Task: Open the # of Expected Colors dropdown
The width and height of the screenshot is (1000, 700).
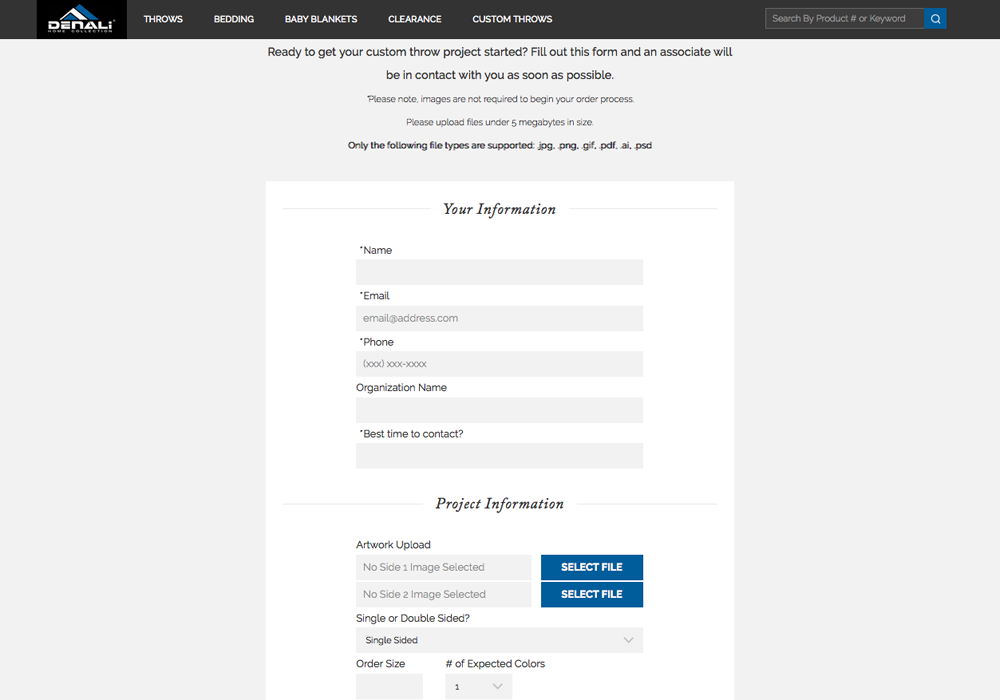Action: 478,687
